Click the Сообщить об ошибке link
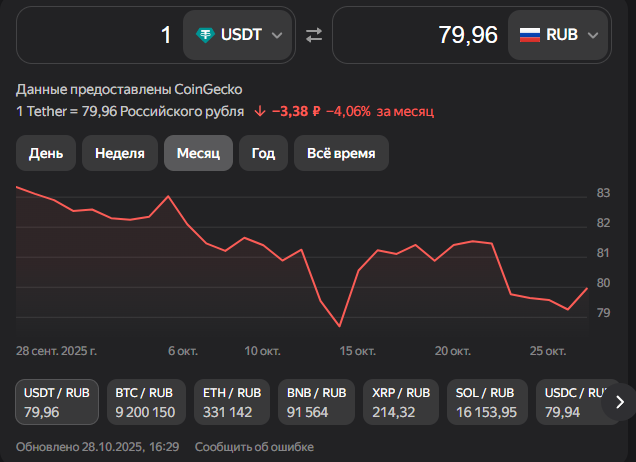This screenshot has height=462, width=636. pyautogui.click(x=254, y=446)
